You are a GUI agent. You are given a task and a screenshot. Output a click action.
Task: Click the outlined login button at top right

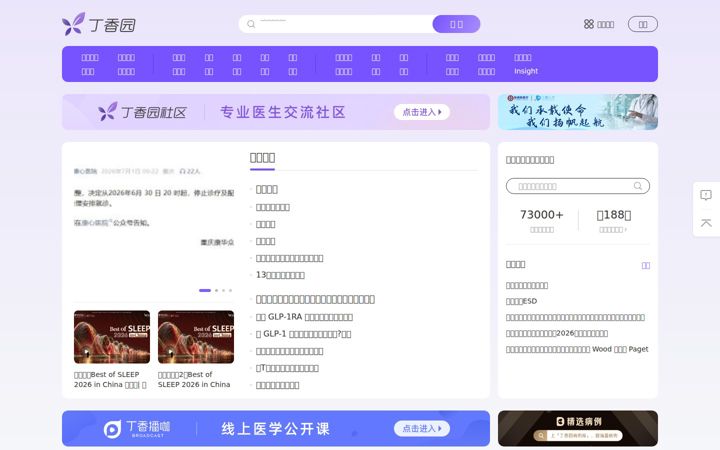642,24
